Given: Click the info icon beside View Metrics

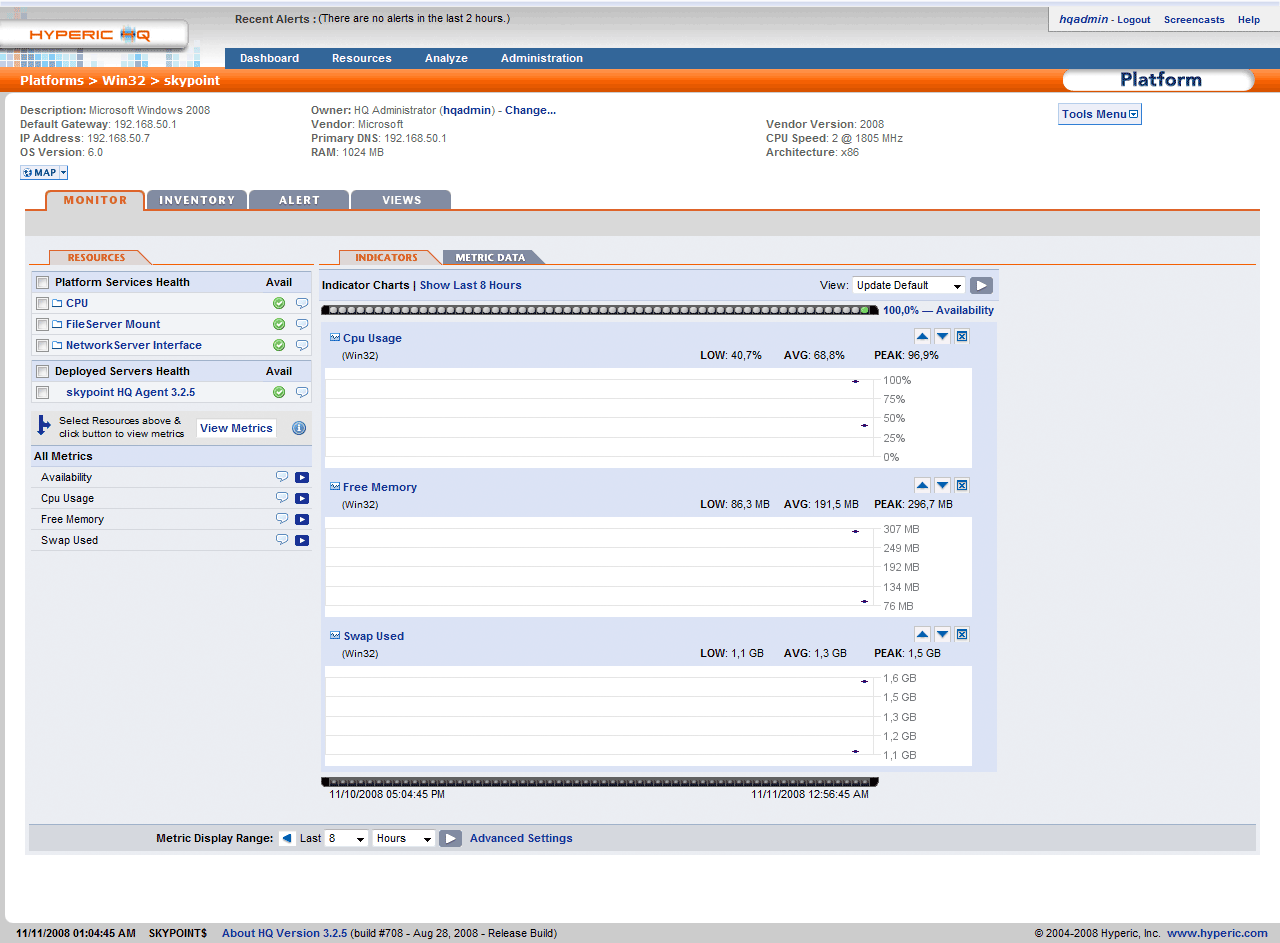Looking at the screenshot, I should (299, 428).
